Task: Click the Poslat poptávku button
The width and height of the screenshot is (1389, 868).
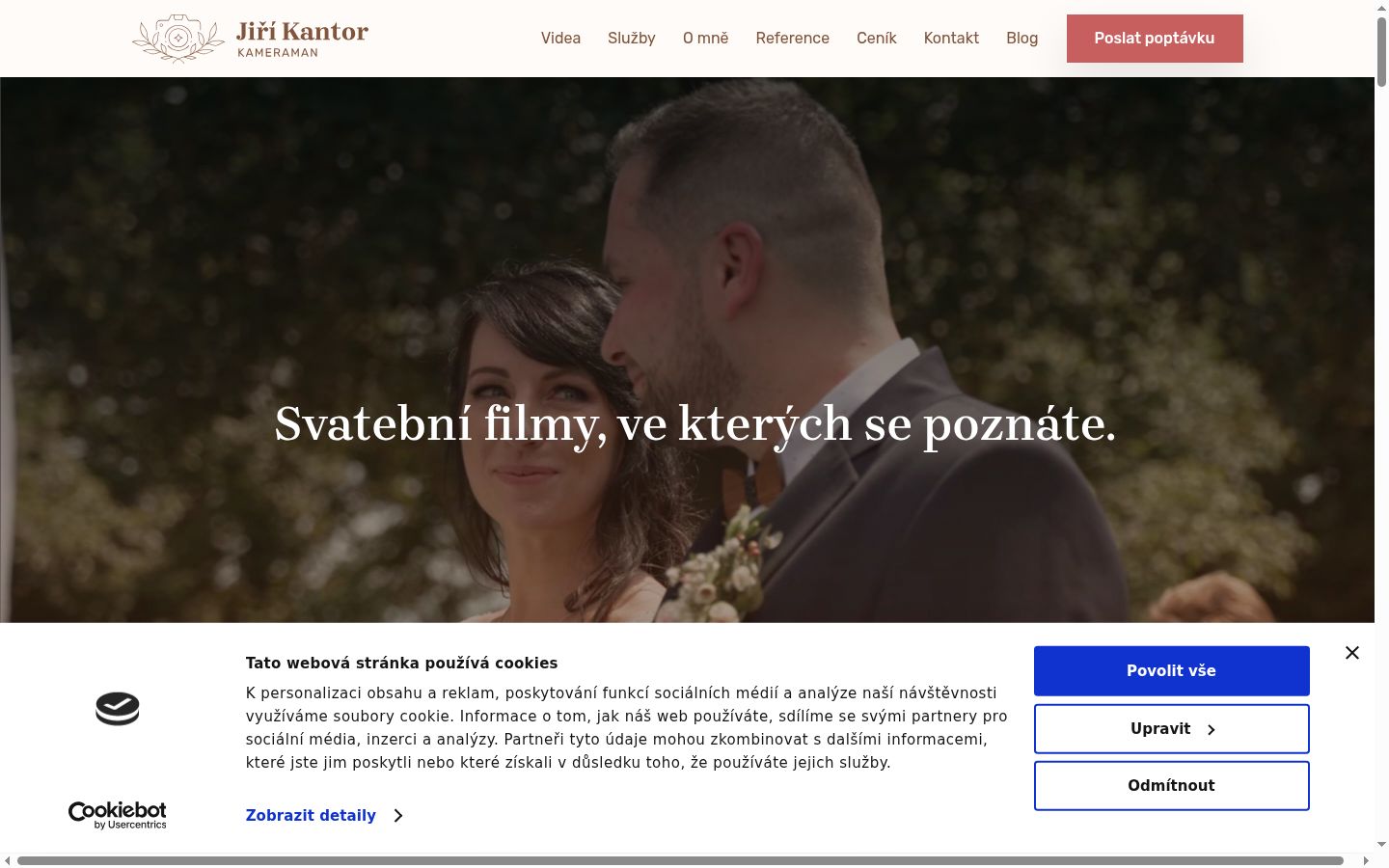Action: [1155, 39]
